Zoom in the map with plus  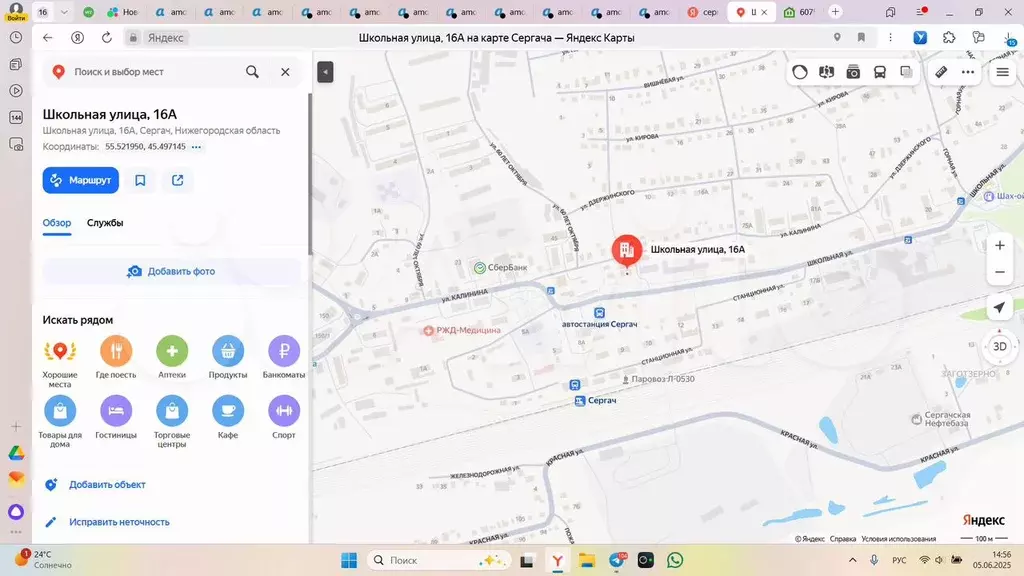pos(1000,246)
